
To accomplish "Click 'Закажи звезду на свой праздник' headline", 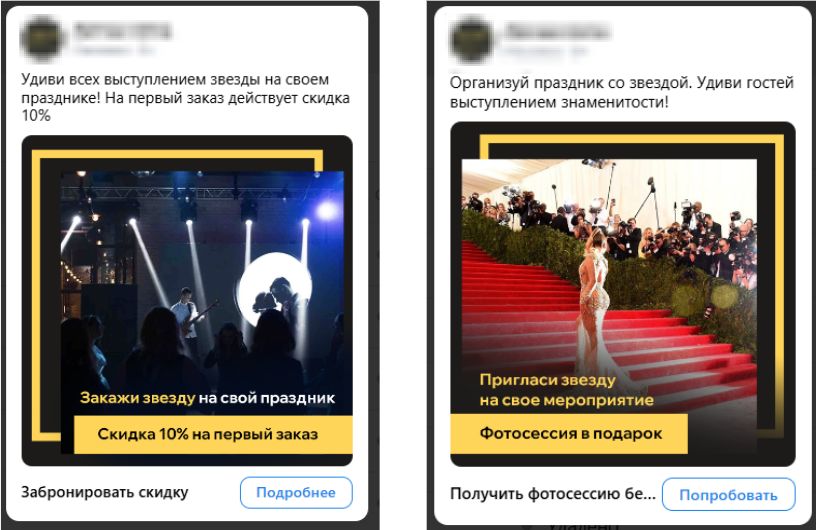I will tap(207, 398).
